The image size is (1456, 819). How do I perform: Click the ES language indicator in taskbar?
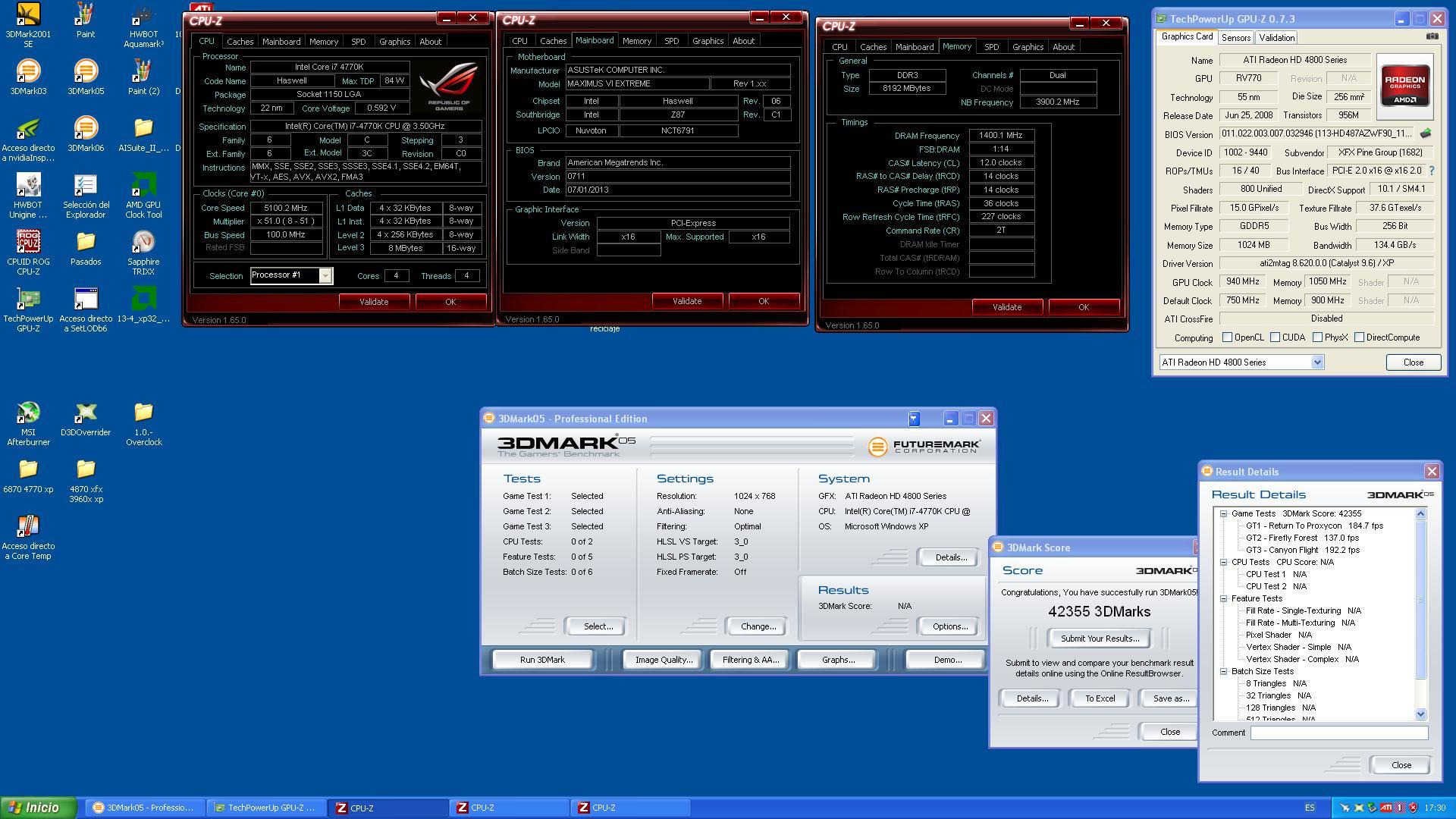click(x=1310, y=808)
